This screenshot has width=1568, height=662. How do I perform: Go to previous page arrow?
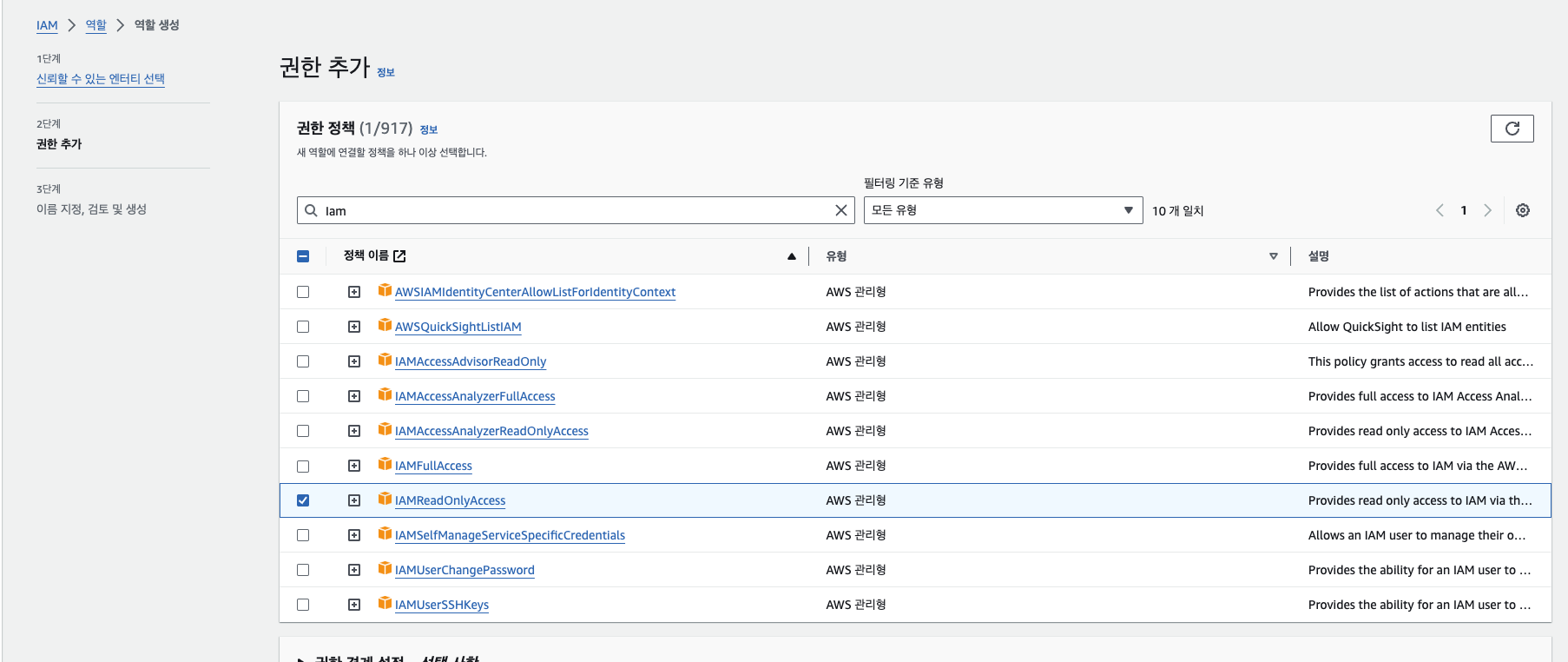(x=1440, y=210)
